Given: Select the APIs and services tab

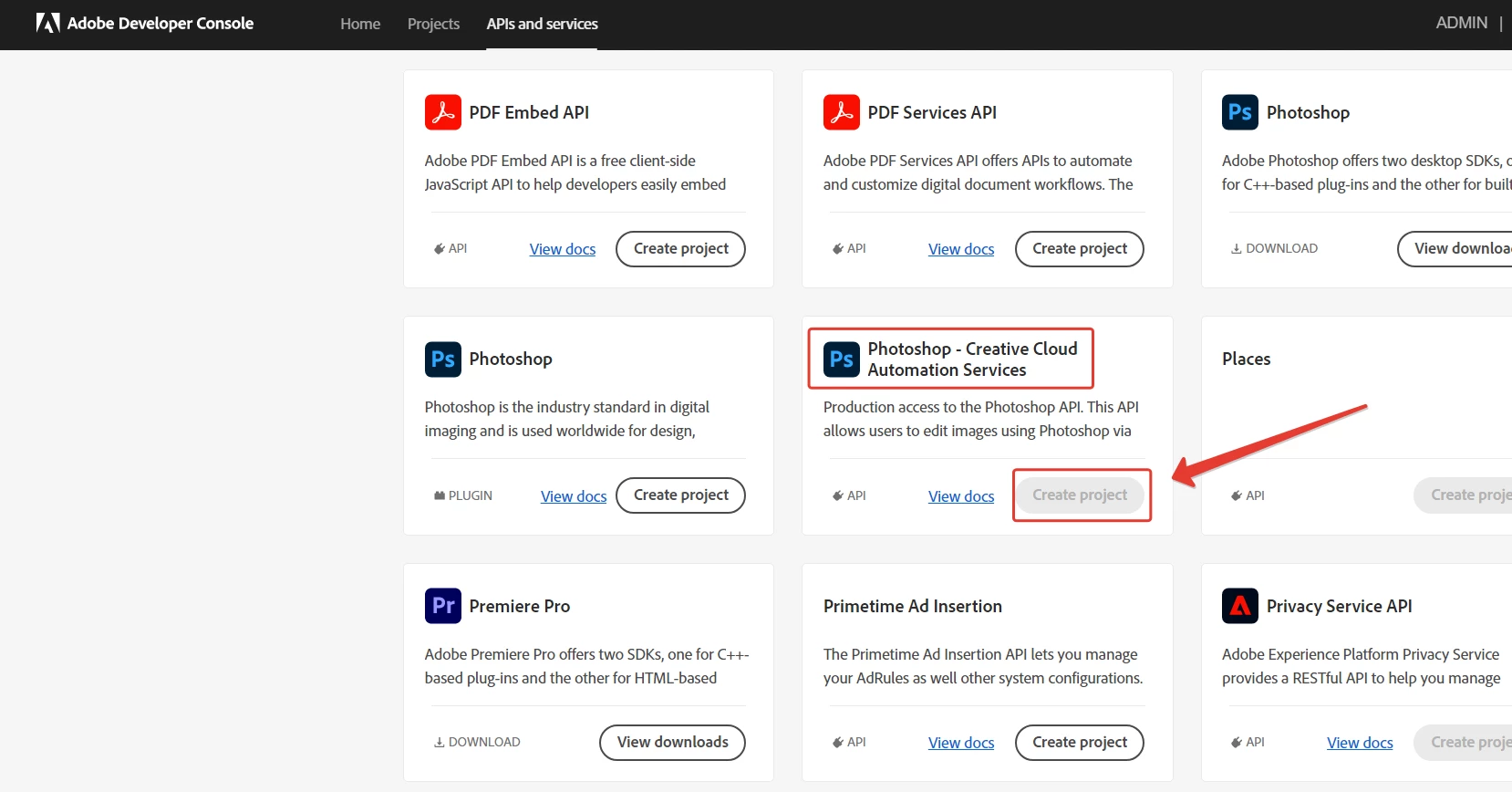Looking at the screenshot, I should pyautogui.click(x=542, y=24).
